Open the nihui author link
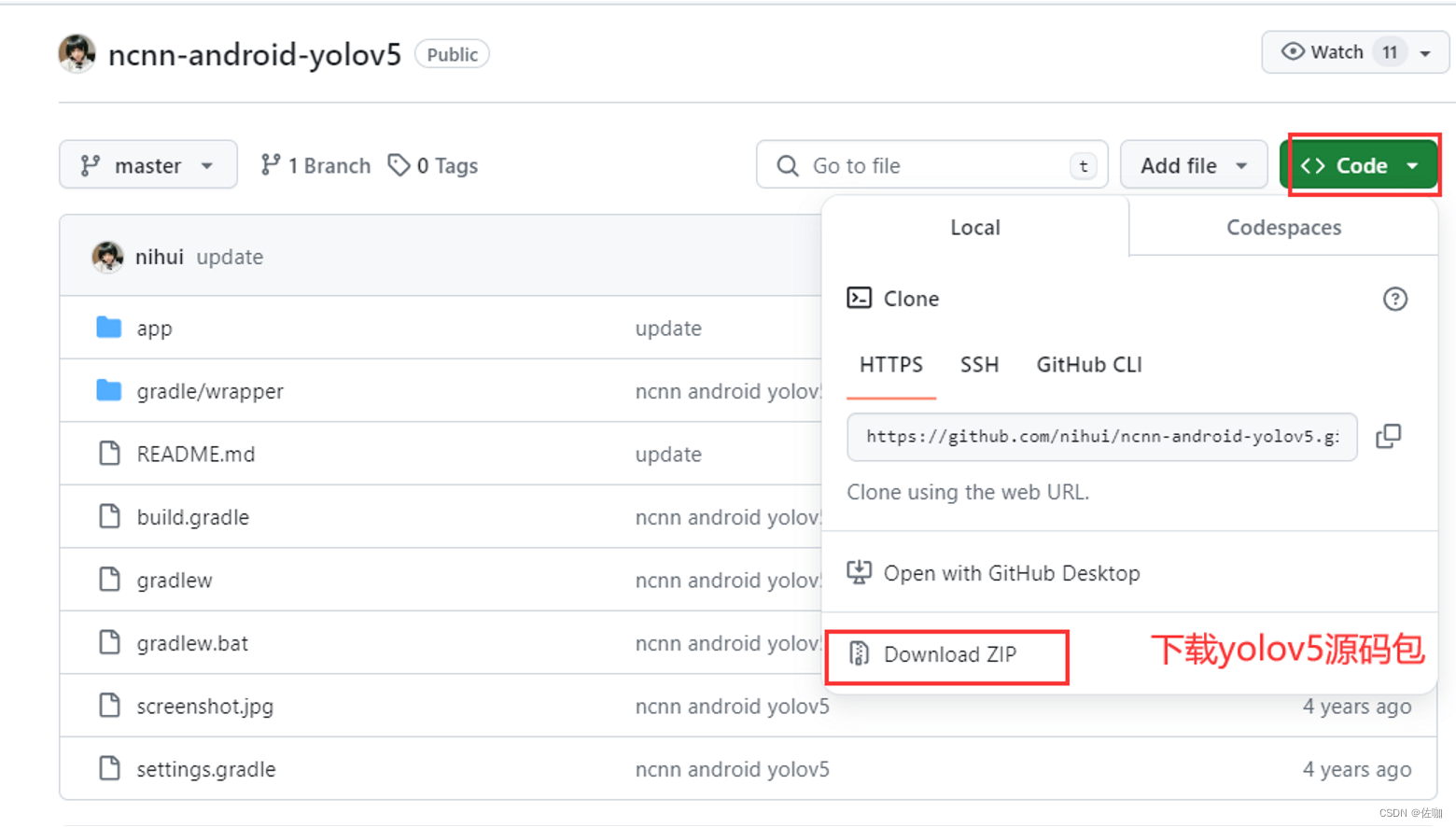The image size is (1456, 827). (x=159, y=257)
